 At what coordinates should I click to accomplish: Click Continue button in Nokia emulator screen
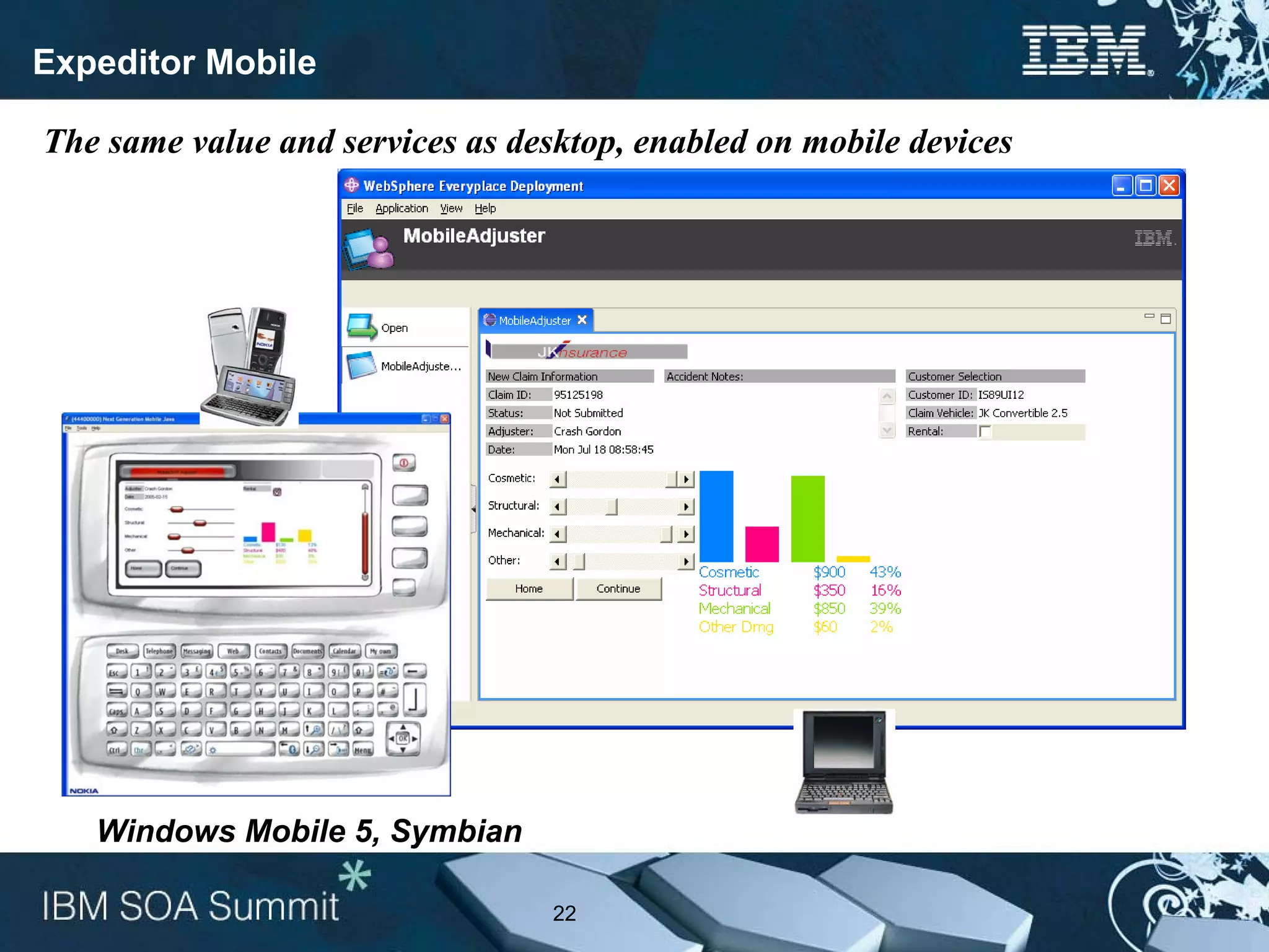pos(183,569)
